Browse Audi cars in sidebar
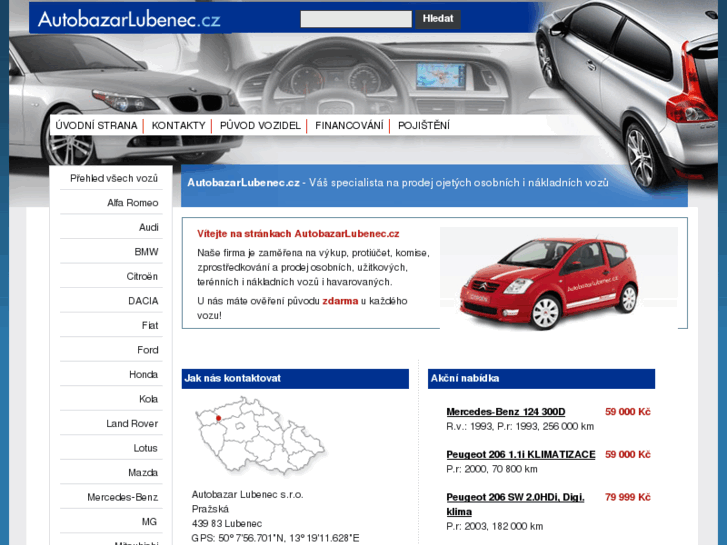Screen dimensions: 727x545 (x=148, y=227)
